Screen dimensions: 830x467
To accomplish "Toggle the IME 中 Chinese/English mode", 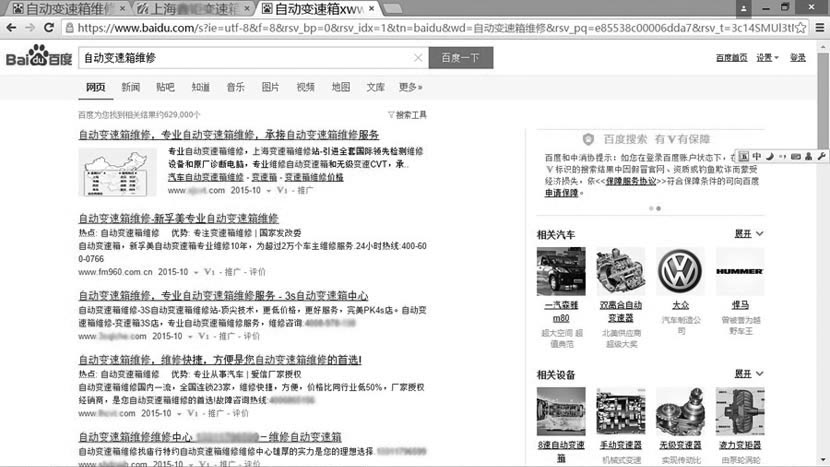I will (757, 156).
